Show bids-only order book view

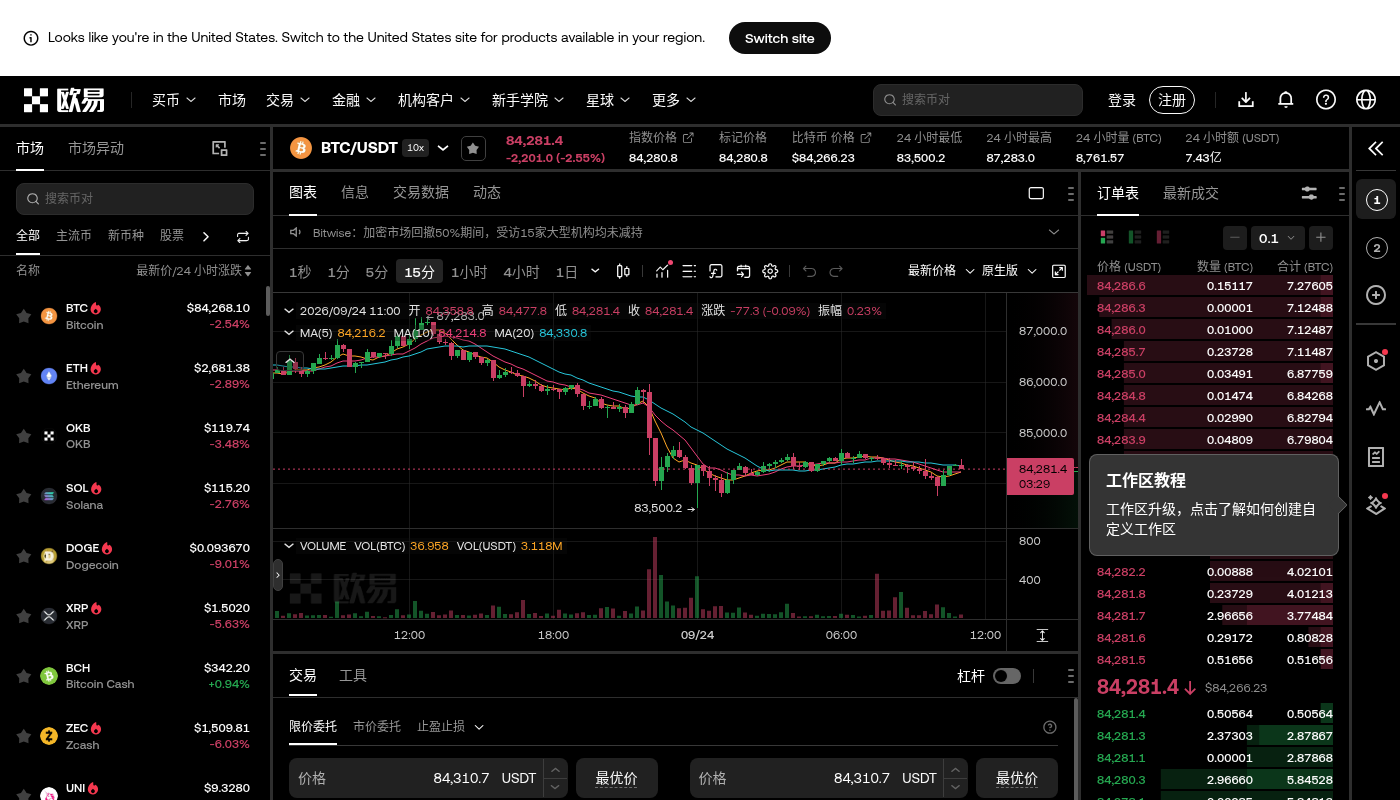pos(1135,237)
